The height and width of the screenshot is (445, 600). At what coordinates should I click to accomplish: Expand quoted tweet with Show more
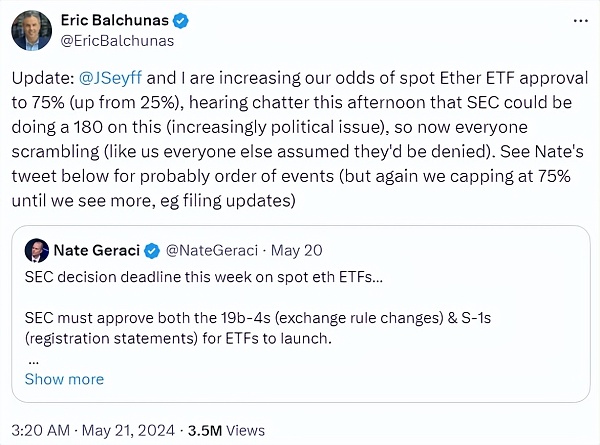[x=64, y=379]
